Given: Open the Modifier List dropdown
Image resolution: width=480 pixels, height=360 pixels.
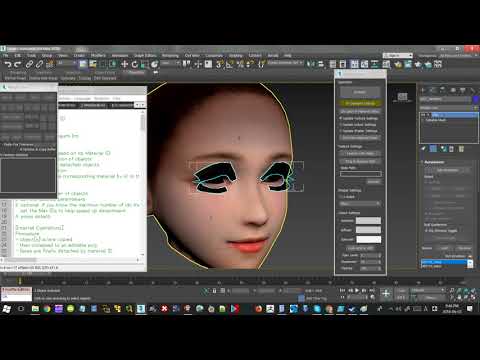Looking at the screenshot, I should coord(449,108).
